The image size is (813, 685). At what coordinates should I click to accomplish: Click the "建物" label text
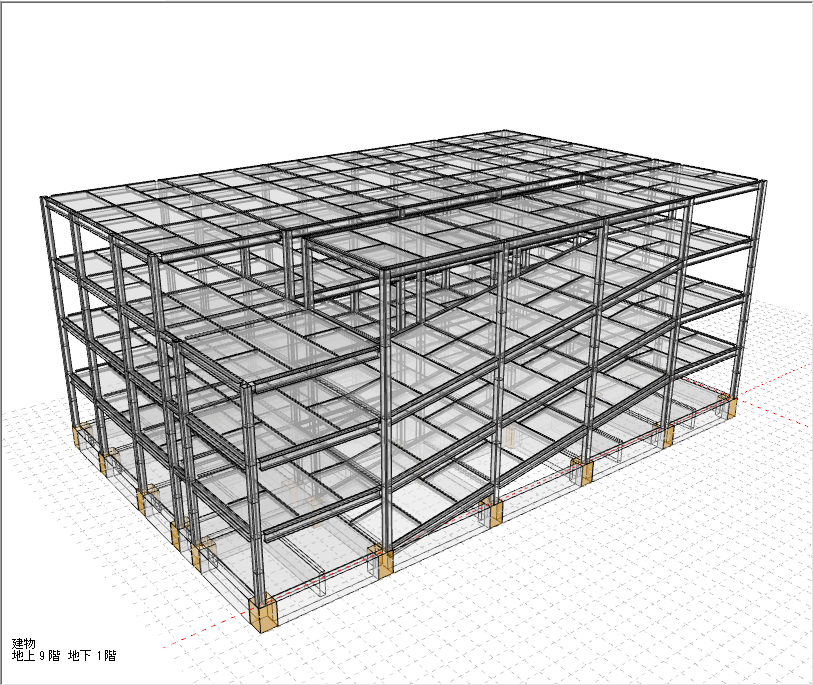coord(23,644)
